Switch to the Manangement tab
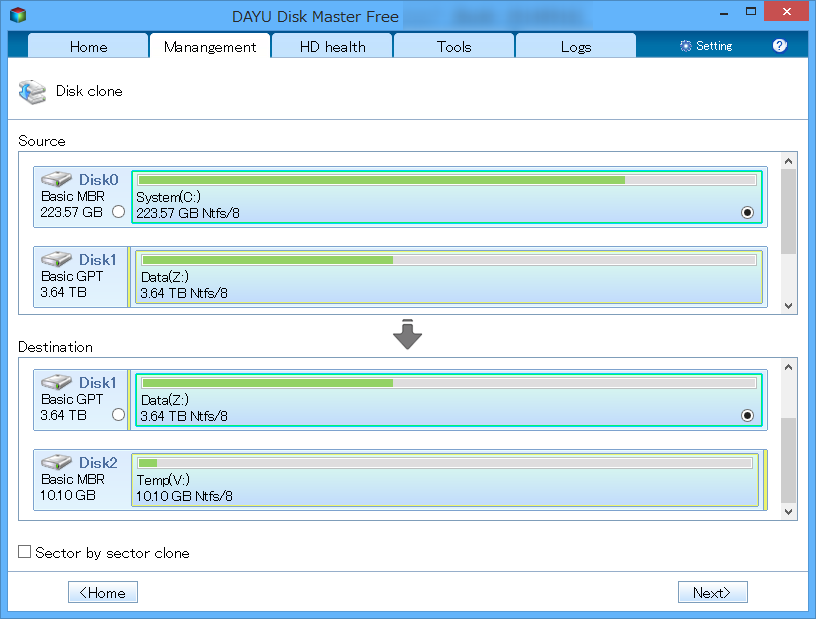Viewport: 816px width, 619px height. 210,46
